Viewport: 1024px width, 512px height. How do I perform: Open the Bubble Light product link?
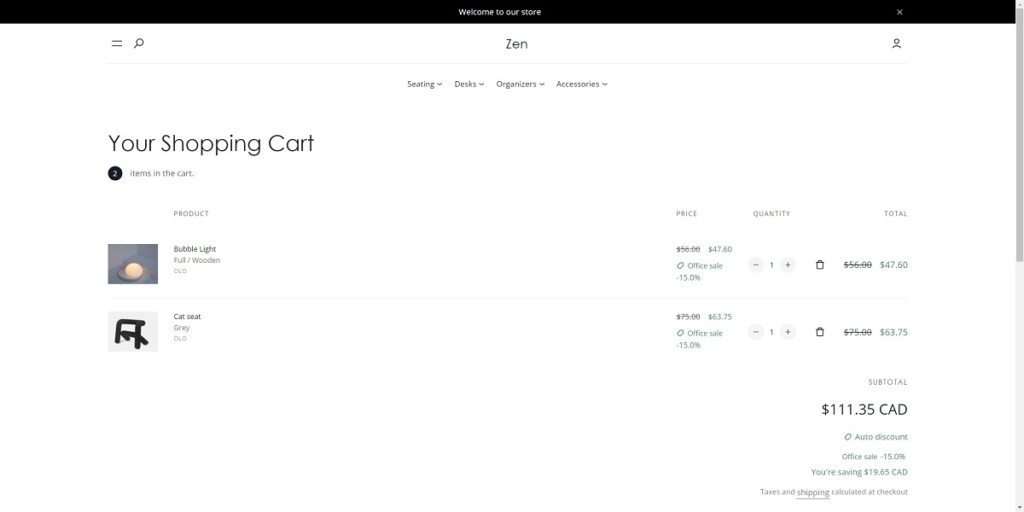pyautogui.click(x=194, y=249)
